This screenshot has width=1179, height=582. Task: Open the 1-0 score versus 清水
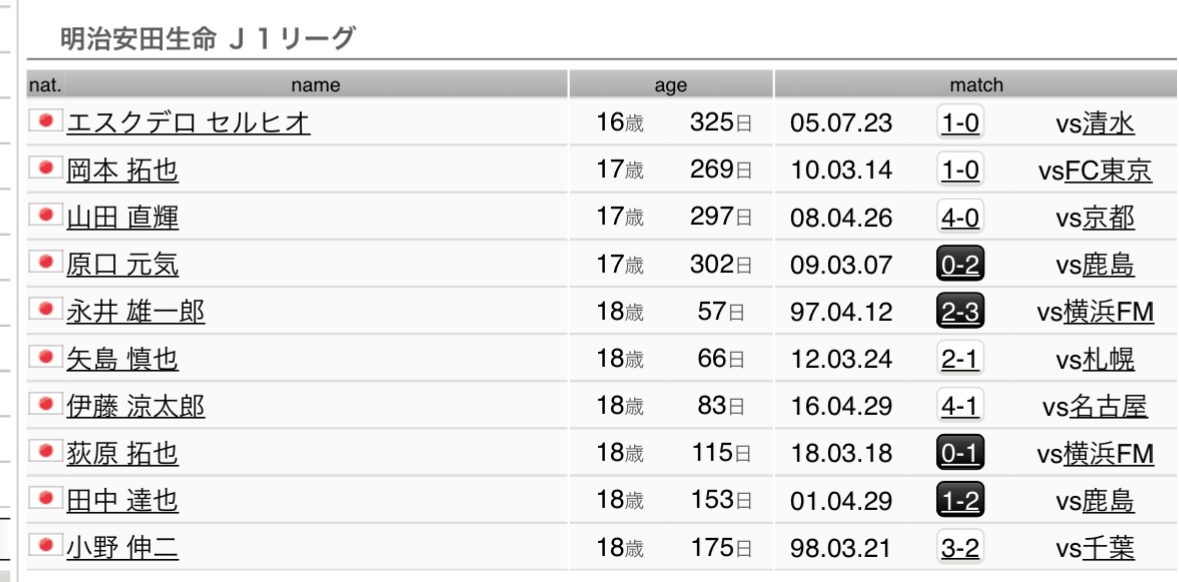click(960, 123)
